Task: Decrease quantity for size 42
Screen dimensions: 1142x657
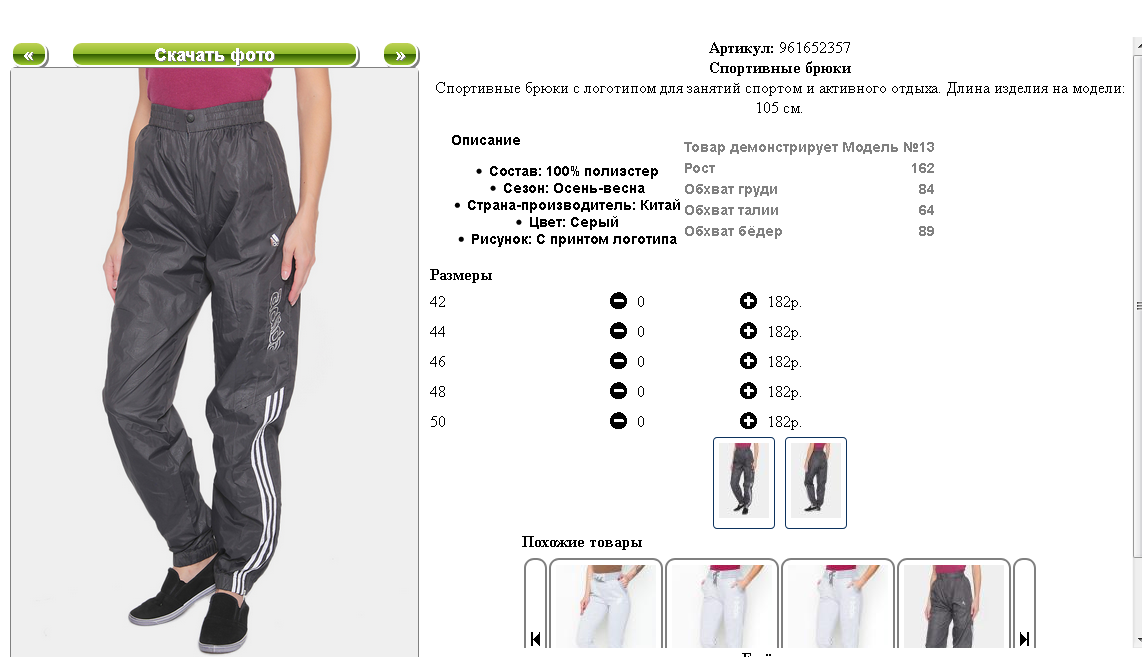Action: point(618,301)
